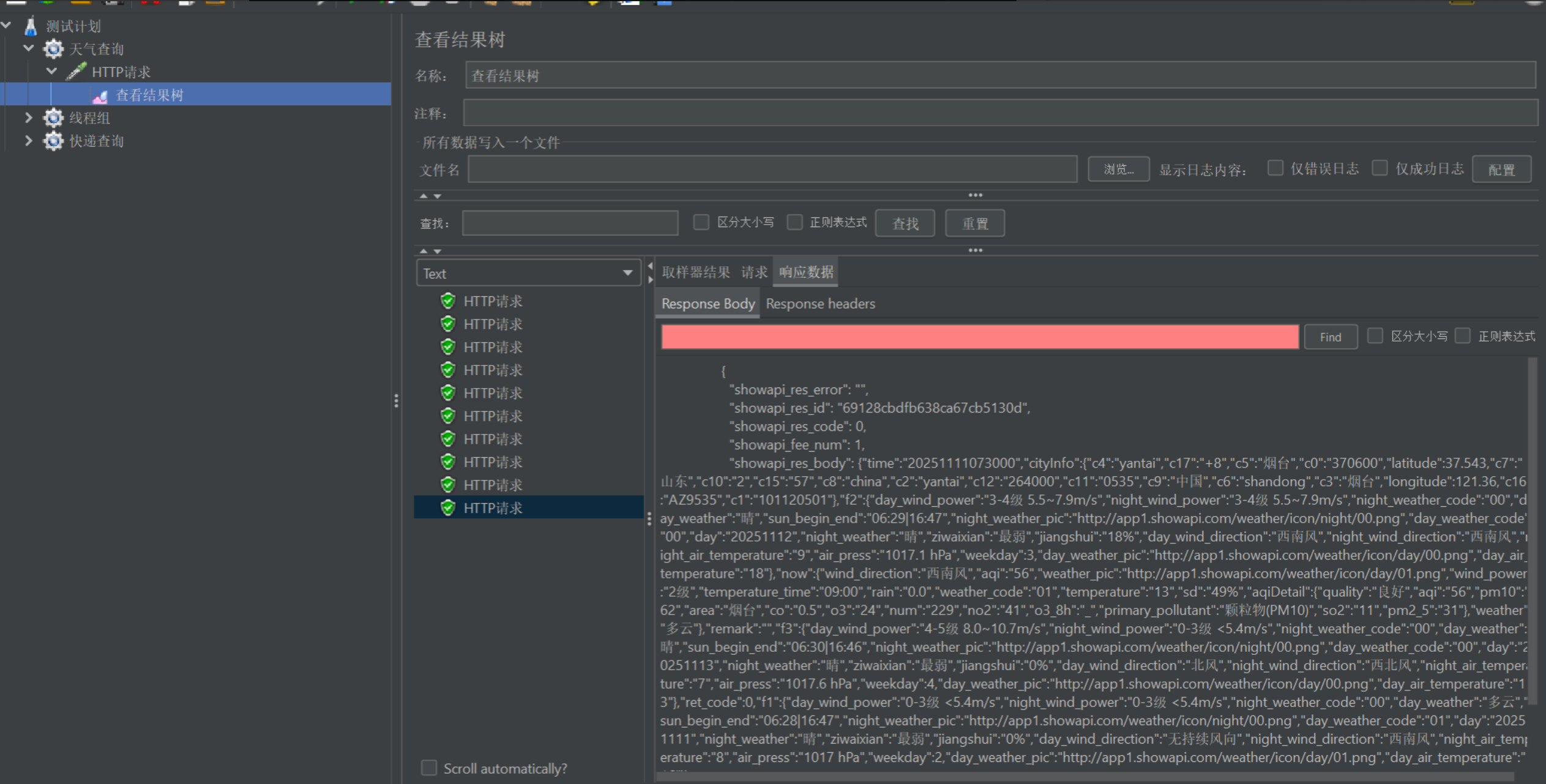Click the 测试计划 flask icon
The width and height of the screenshot is (1546, 784).
[31, 26]
